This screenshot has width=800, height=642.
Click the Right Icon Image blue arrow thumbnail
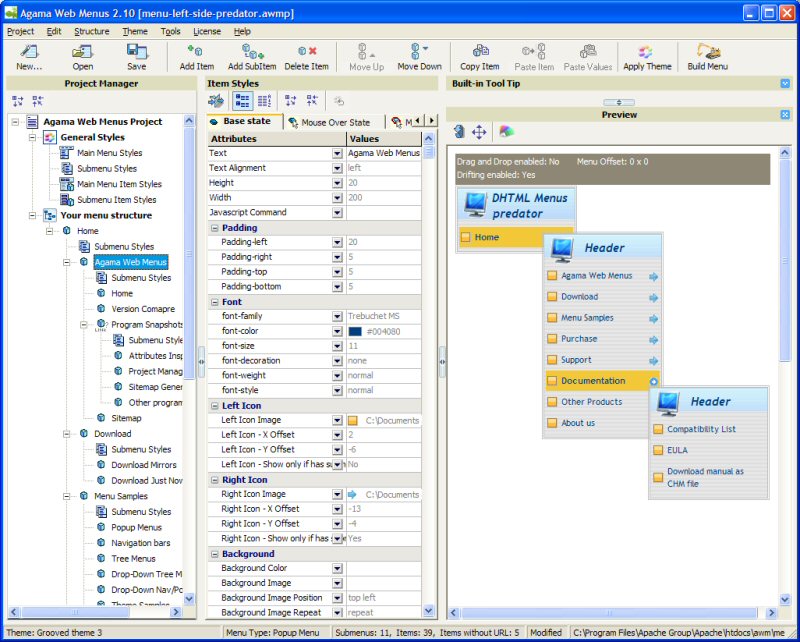pos(353,495)
